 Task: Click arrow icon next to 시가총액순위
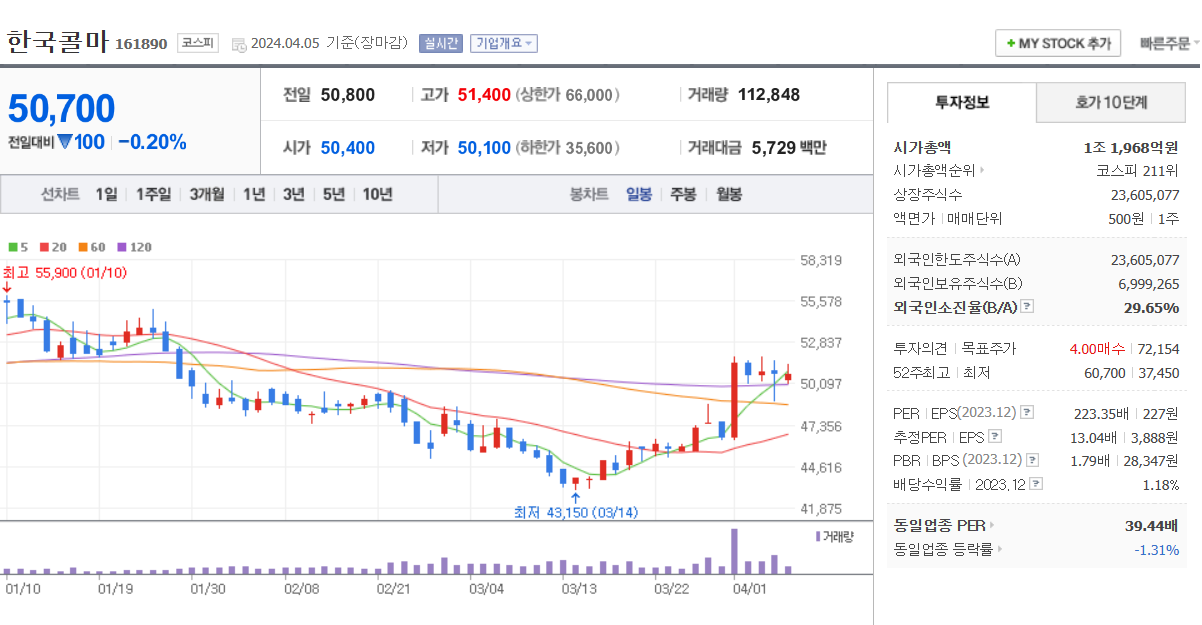pos(982,171)
